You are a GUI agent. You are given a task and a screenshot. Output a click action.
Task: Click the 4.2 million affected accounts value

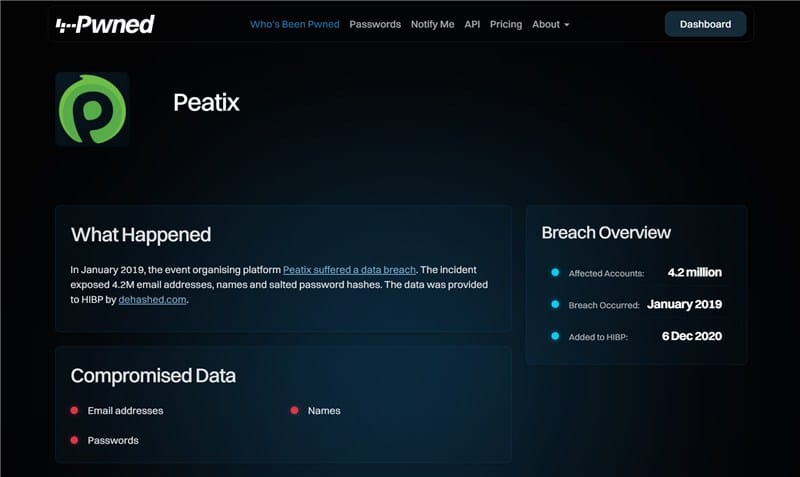click(x=694, y=272)
